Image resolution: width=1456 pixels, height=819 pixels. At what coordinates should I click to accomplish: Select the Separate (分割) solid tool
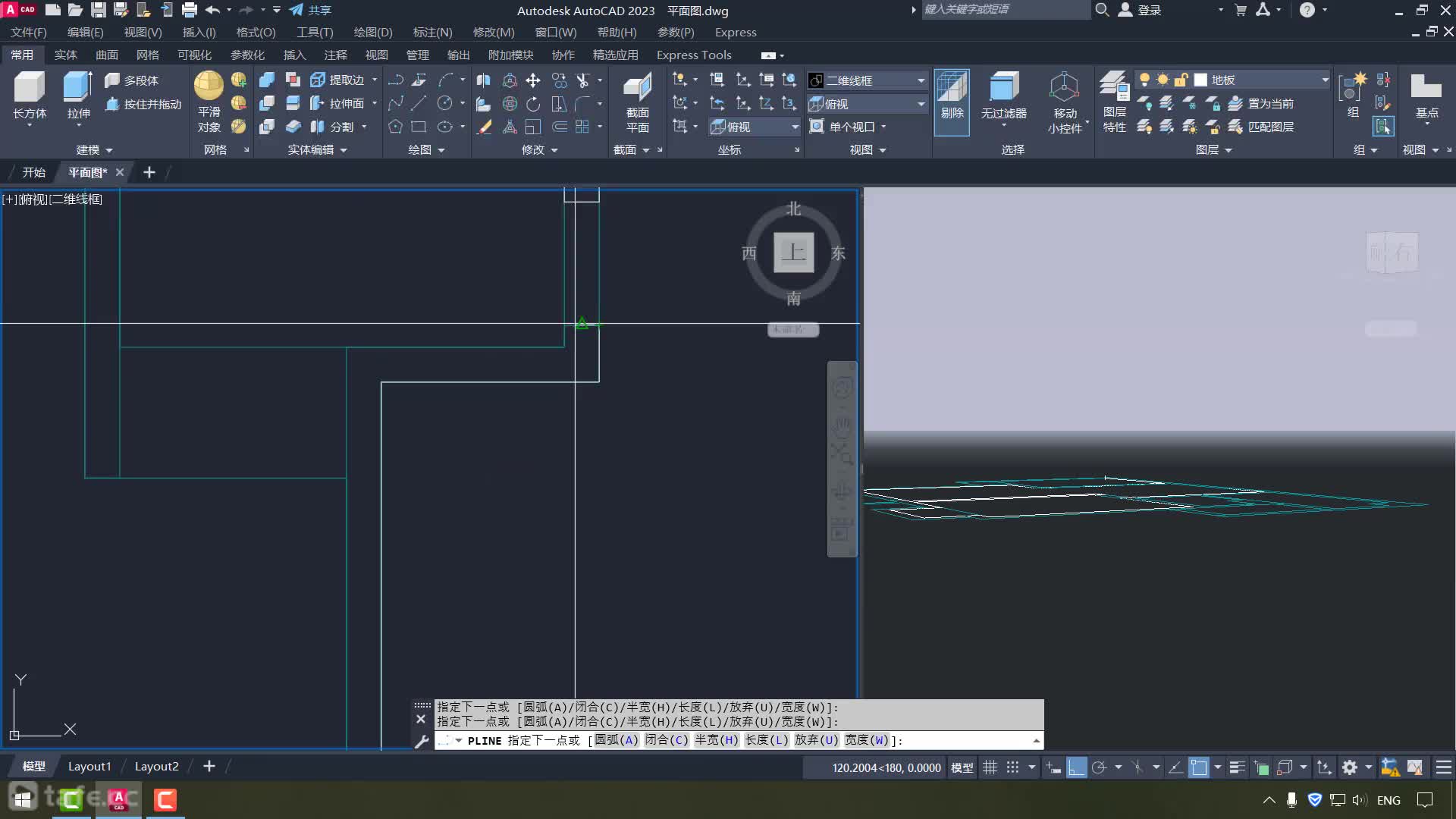(x=332, y=127)
